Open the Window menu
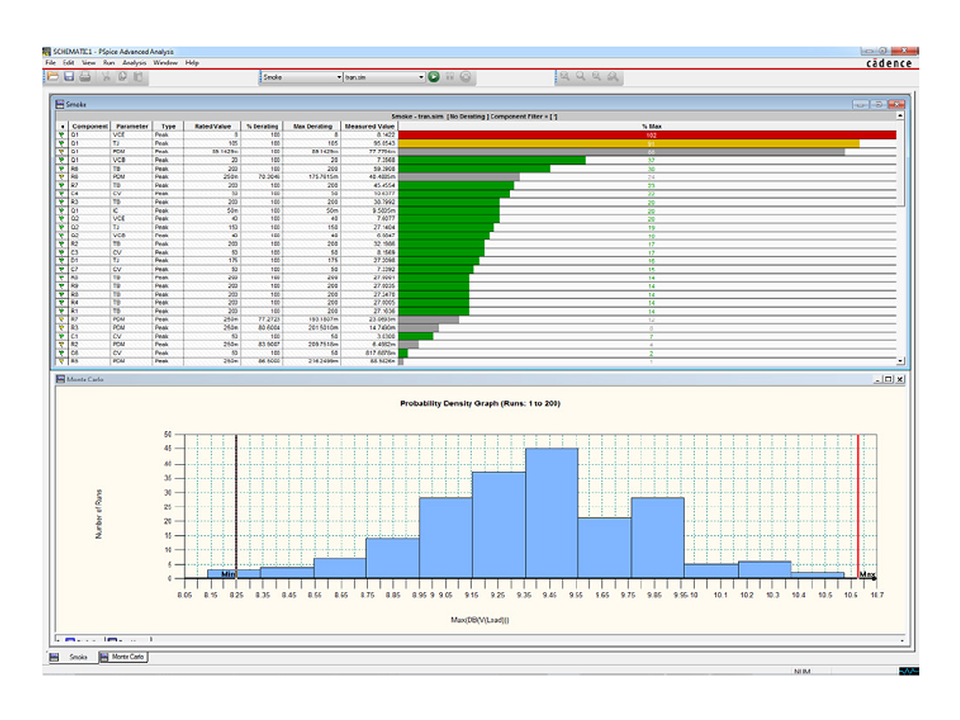This screenshot has height=720, width=960. [165, 62]
